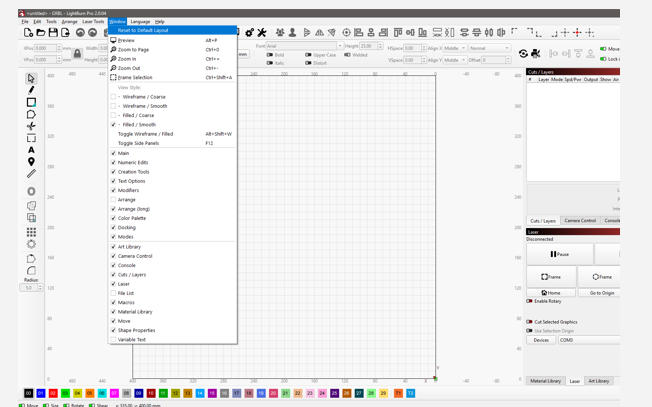This screenshot has height=407, width=652.
Task: Pick the Rectangle drawing tool
Action: click(31, 102)
